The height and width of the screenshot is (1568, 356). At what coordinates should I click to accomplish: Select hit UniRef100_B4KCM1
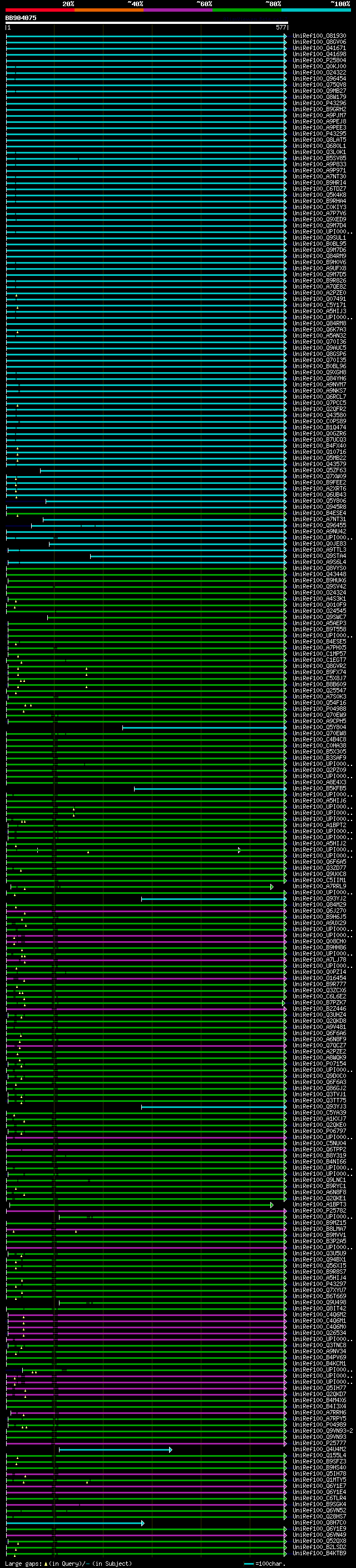(x=319, y=1363)
